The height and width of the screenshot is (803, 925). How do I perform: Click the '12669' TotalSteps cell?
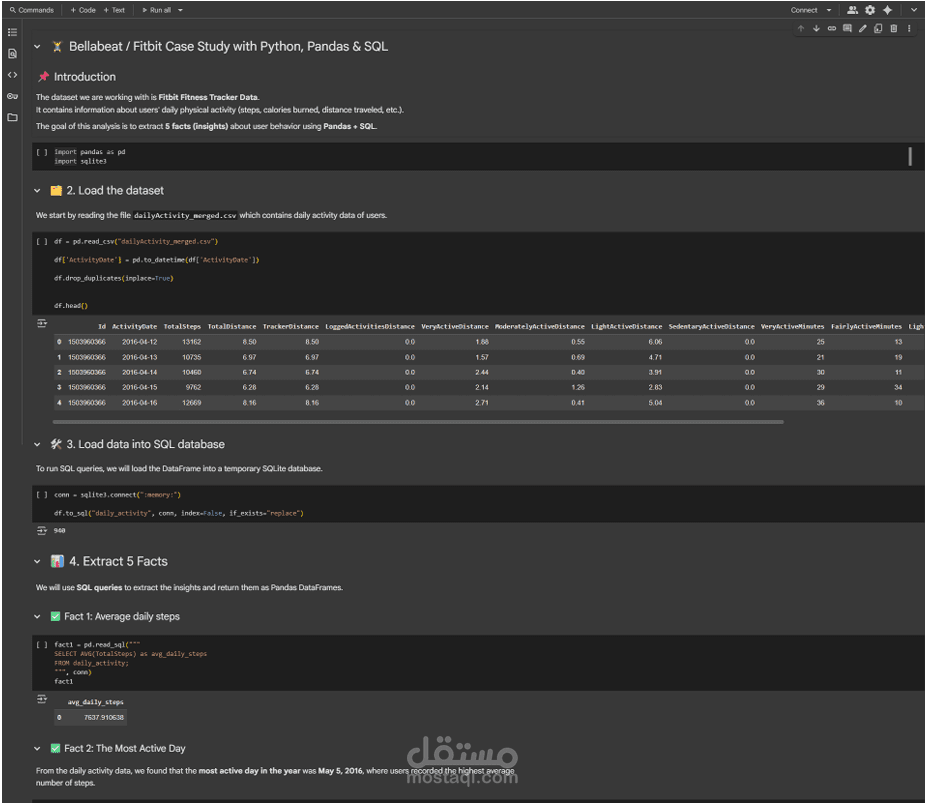pos(191,402)
